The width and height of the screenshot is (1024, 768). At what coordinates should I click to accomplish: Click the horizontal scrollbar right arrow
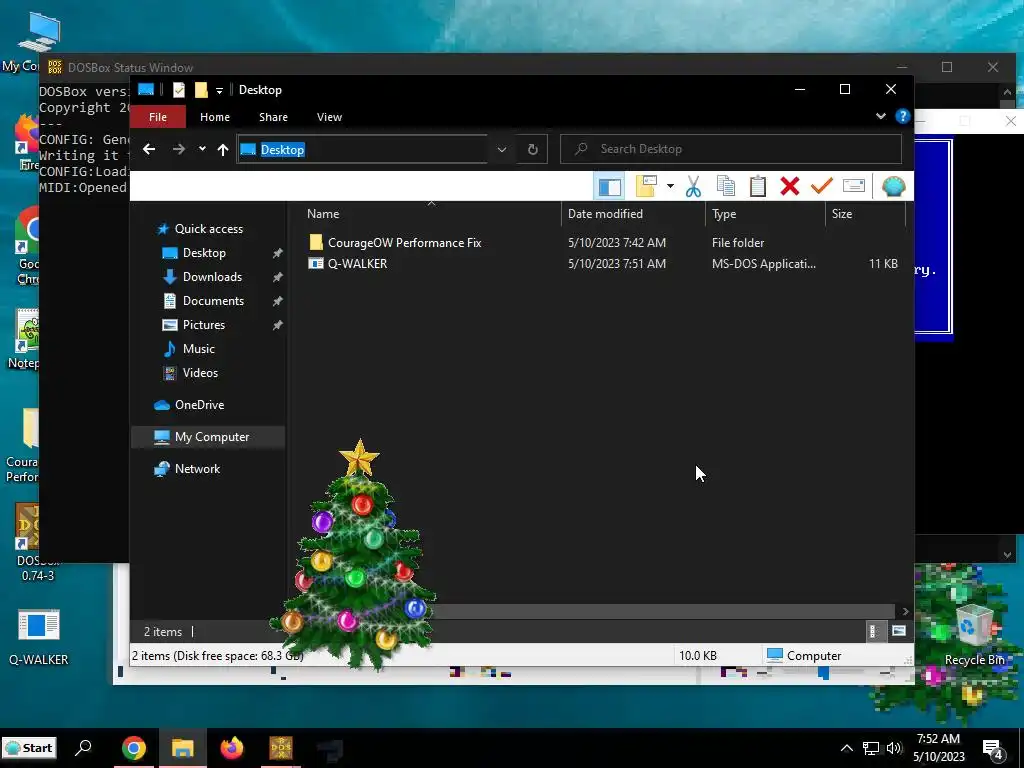coord(905,611)
